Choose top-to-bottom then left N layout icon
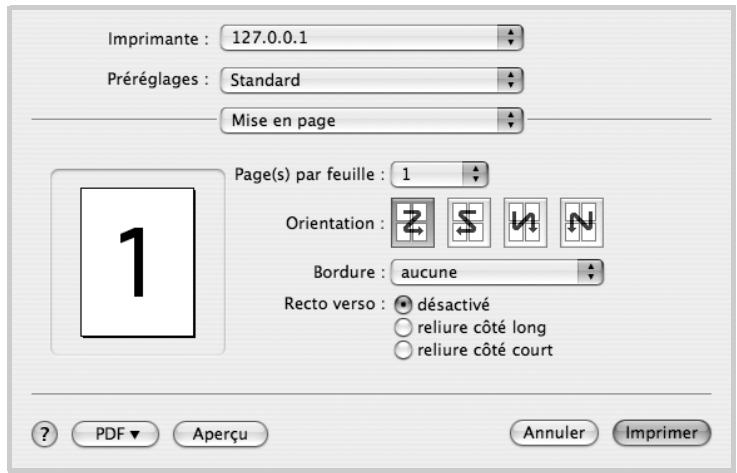 (x=581, y=223)
